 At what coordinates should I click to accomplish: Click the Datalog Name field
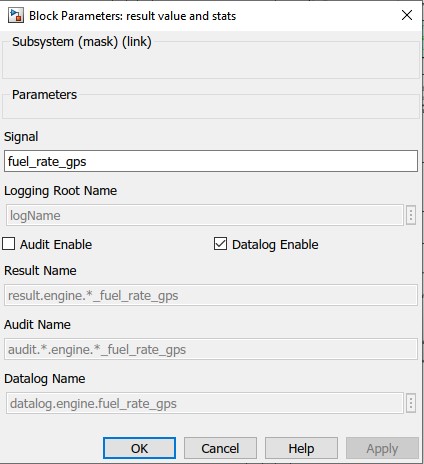click(205, 403)
